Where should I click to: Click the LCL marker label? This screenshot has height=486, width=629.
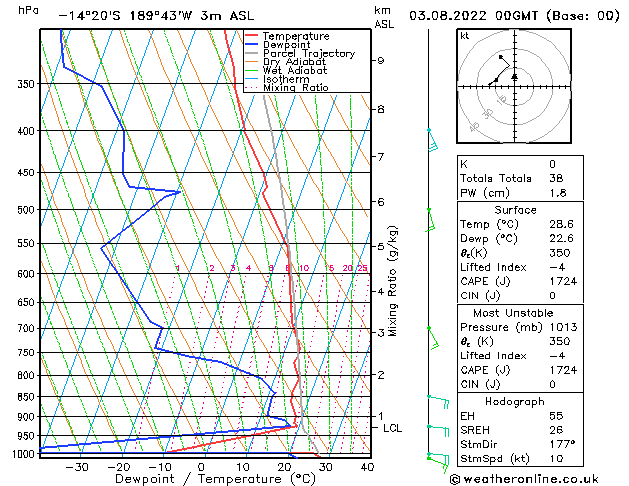tap(392, 428)
